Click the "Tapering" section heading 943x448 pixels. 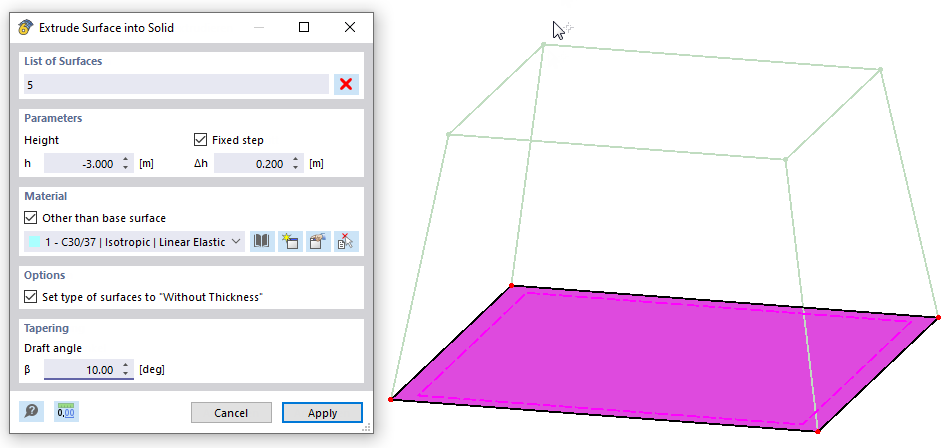[46, 328]
